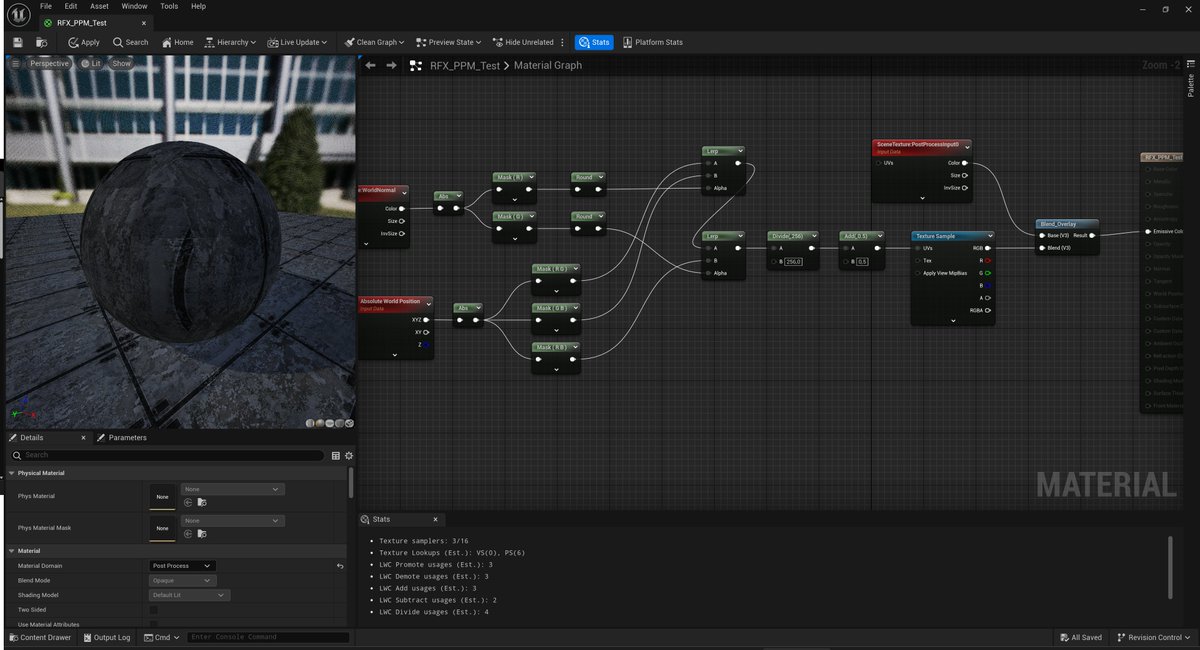The height and width of the screenshot is (650, 1200).
Task: Toggle Platform Stats
Action: 653,42
